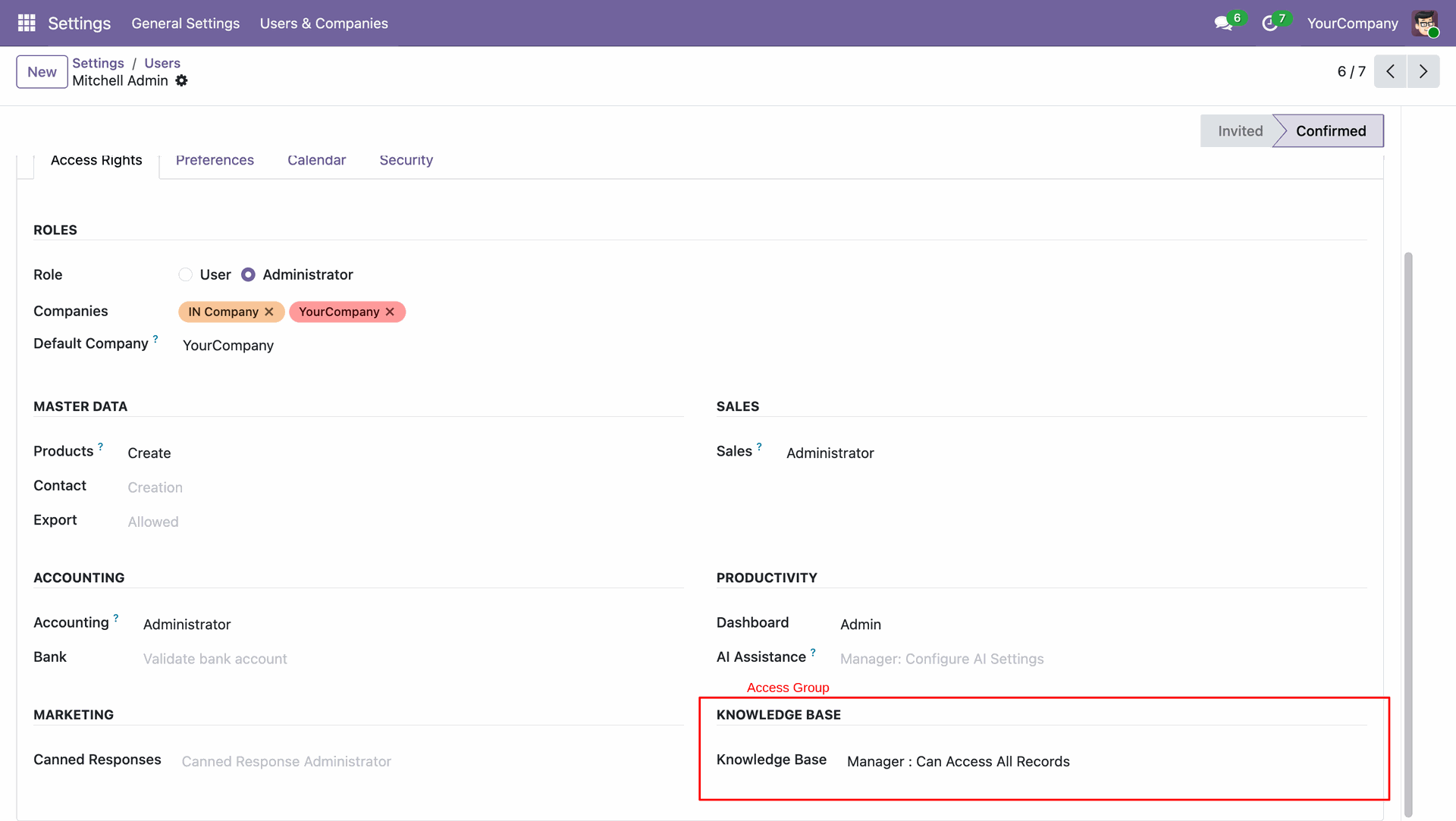
Task: Click the Invited status stage
Action: (x=1240, y=130)
